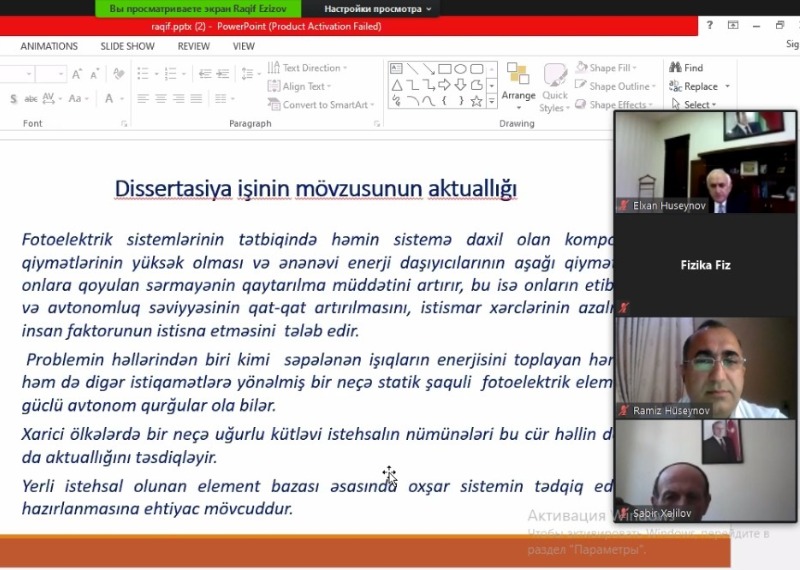Viewport: 800px width, 570px height.
Task: Click the Find binoculars icon
Action: coord(675,68)
